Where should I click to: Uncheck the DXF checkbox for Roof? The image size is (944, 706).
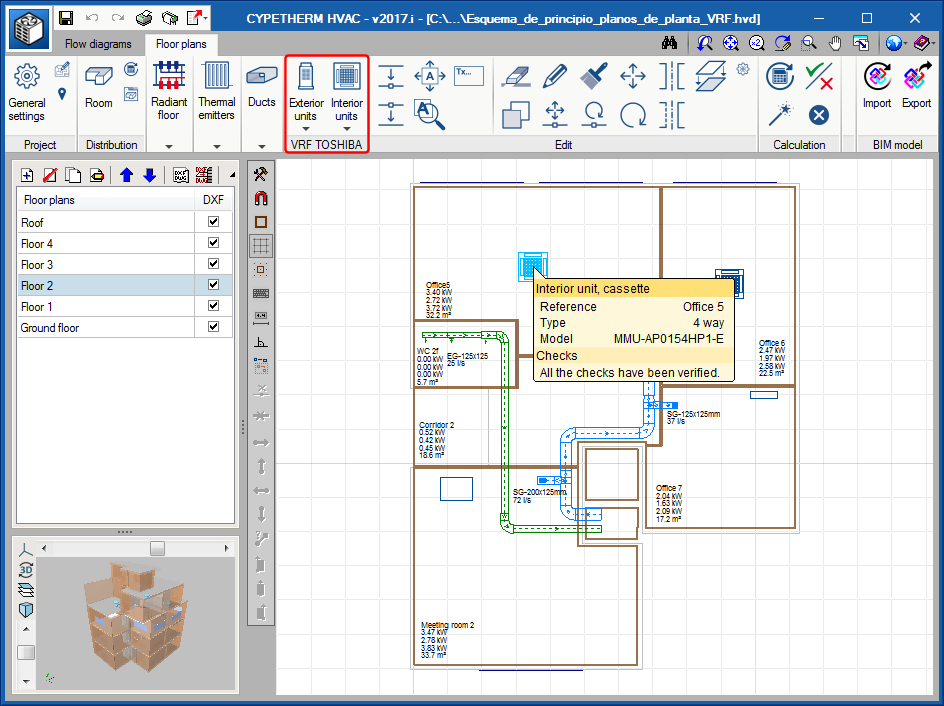[213, 223]
